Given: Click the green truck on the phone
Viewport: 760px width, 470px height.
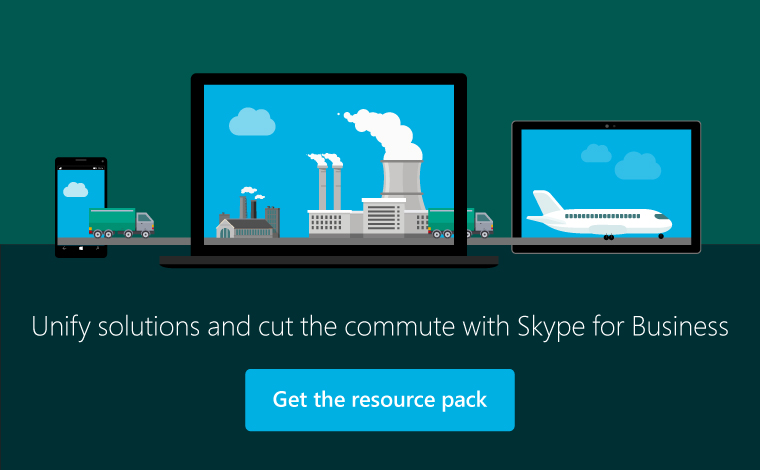Looking at the screenshot, I should pos(120,221).
